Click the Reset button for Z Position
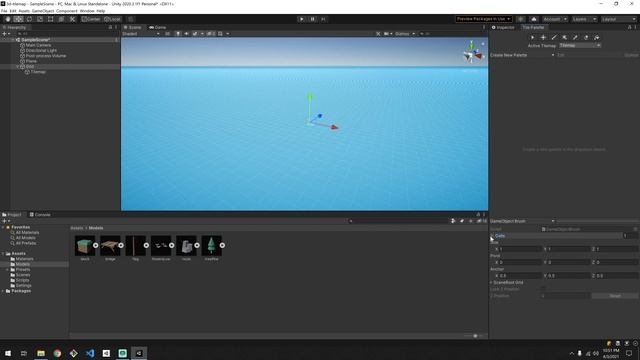 coord(615,296)
